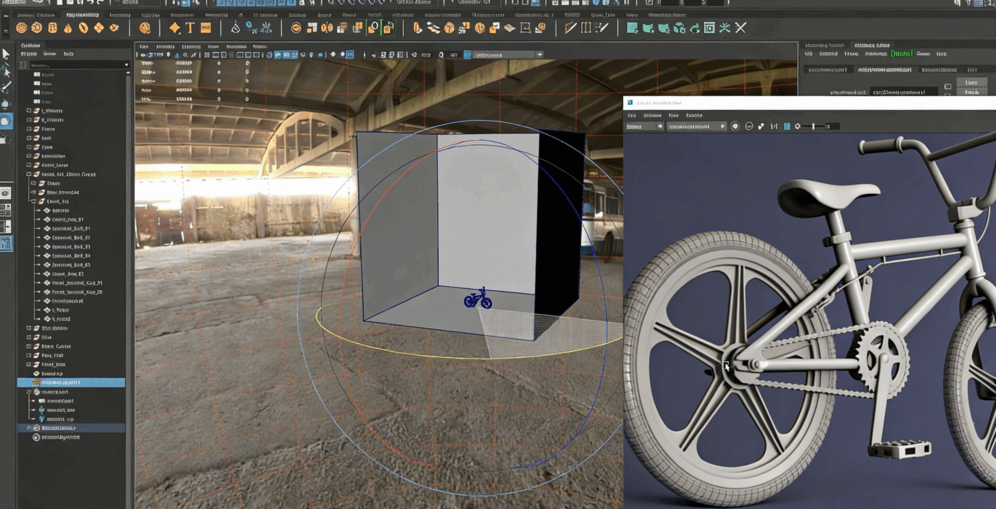Click the orange diamond shelf icon beside 'T'
Screen dimensions: 996x509
tap(174, 28)
